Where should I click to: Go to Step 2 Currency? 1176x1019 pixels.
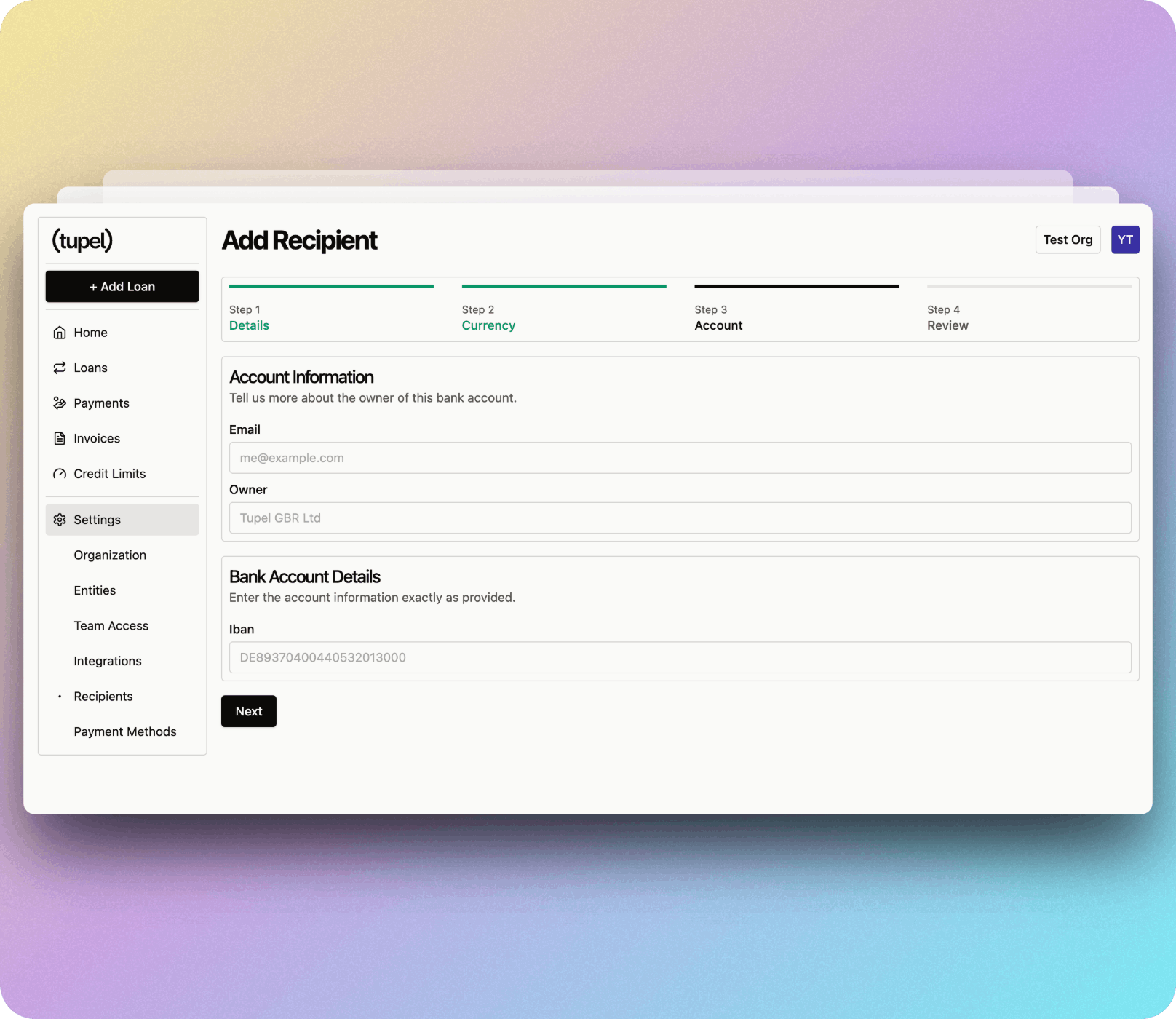488,325
